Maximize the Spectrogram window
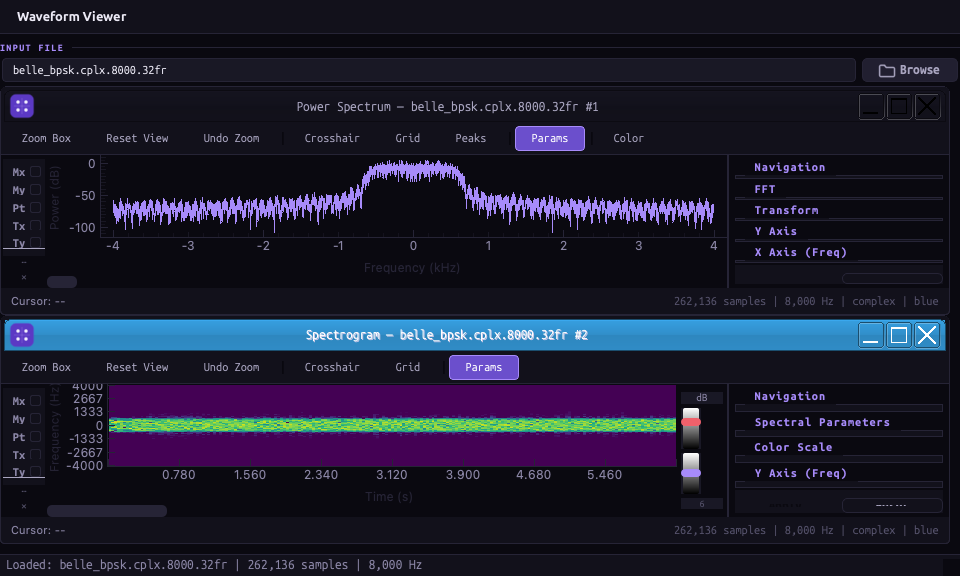This screenshot has height=576, width=960. [899, 335]
